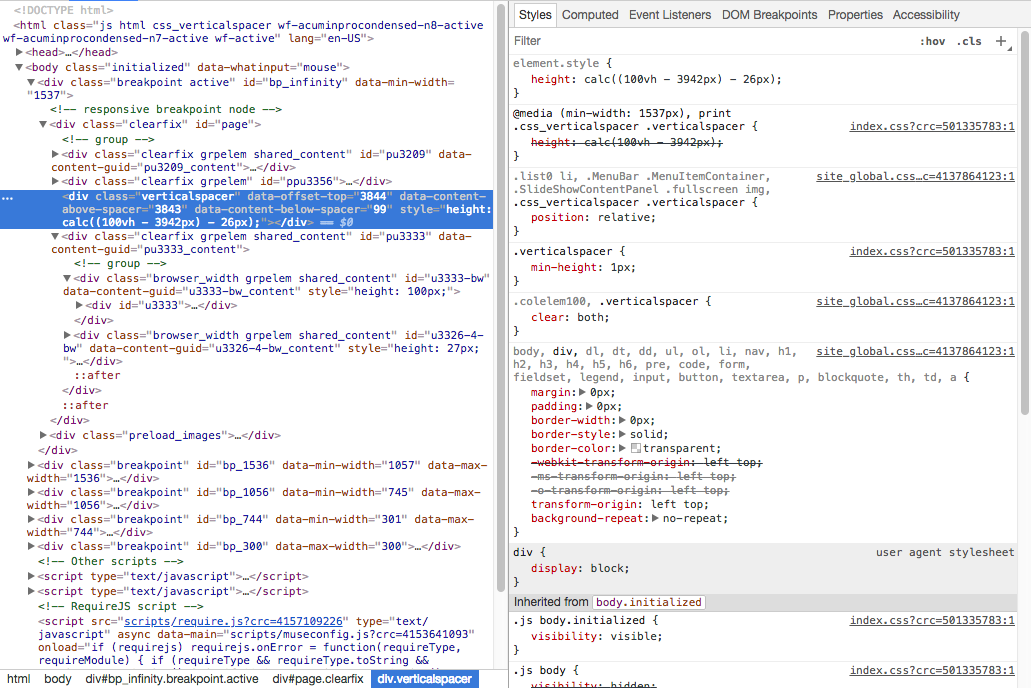The height and width of the screenshot is (688, 1031).
Task: Open index.css link for .js body rule
Action: click(x=932, y=670)
